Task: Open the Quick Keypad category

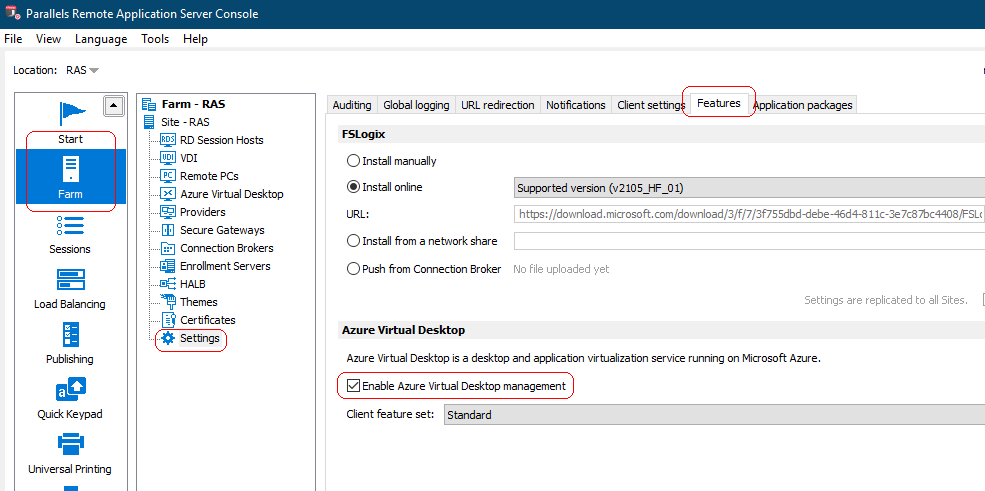Action: [70, 391]
